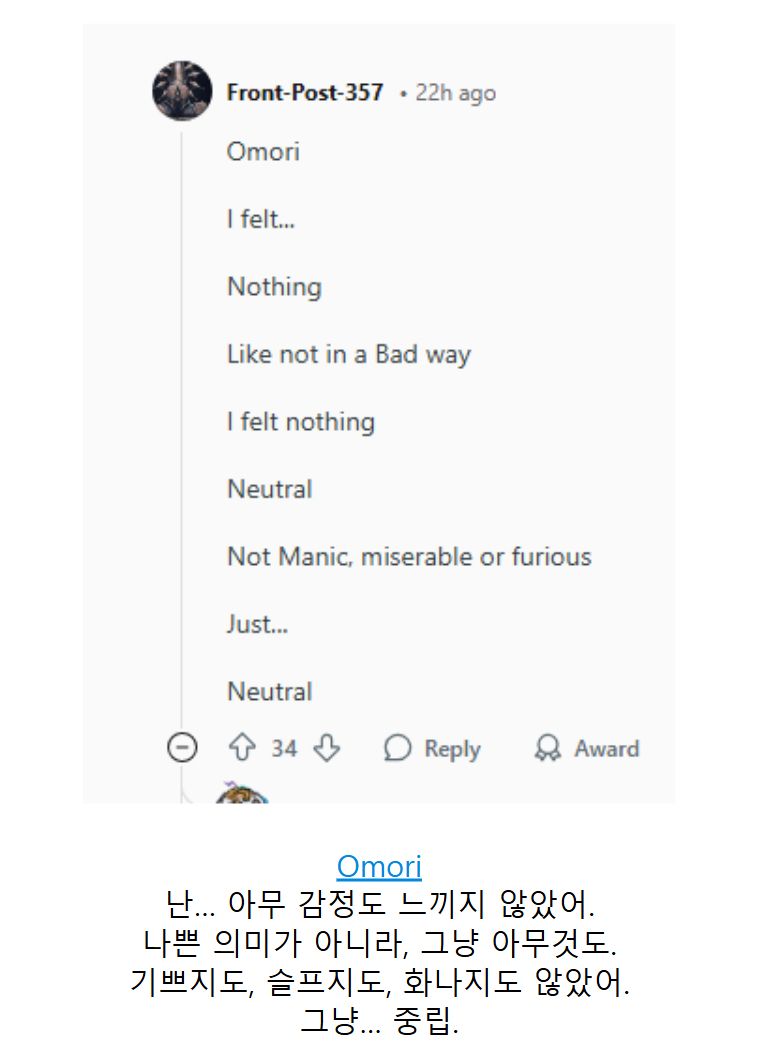Click the Reply text label
757x1064 pixels.
452,748
